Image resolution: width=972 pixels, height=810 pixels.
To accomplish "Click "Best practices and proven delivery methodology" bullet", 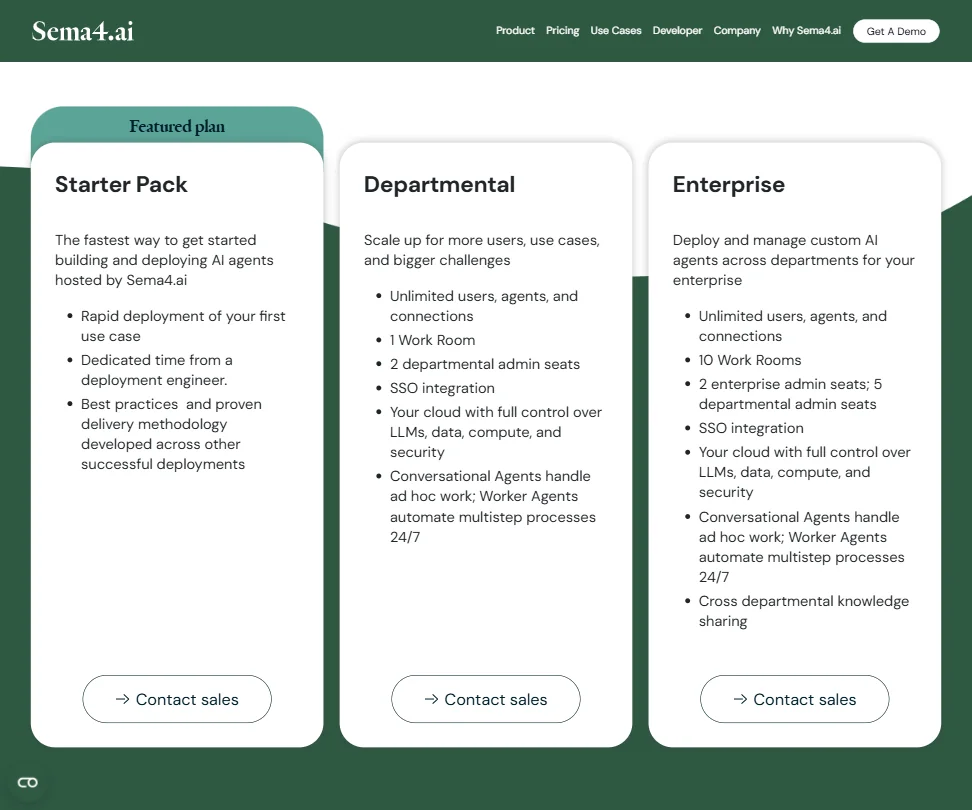I will click(171, 434).
